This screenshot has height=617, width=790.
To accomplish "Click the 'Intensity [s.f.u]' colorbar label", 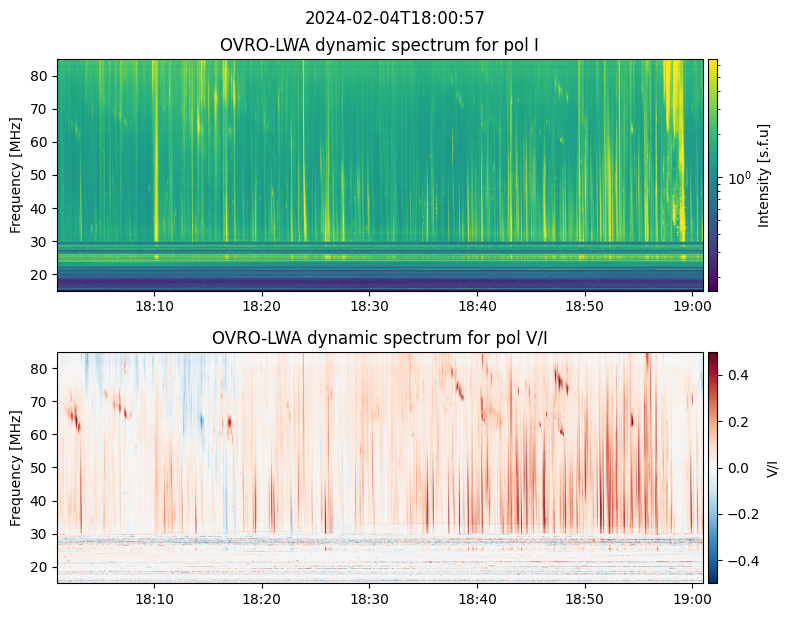I will click(x=765, y=175).
